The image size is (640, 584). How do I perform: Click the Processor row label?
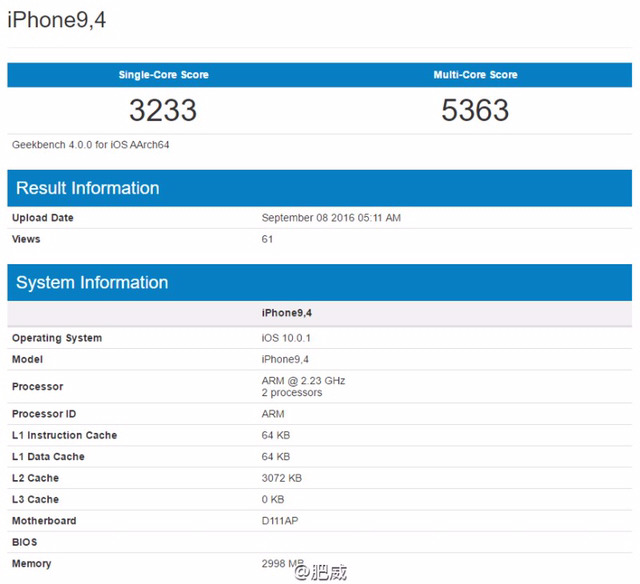38,386
